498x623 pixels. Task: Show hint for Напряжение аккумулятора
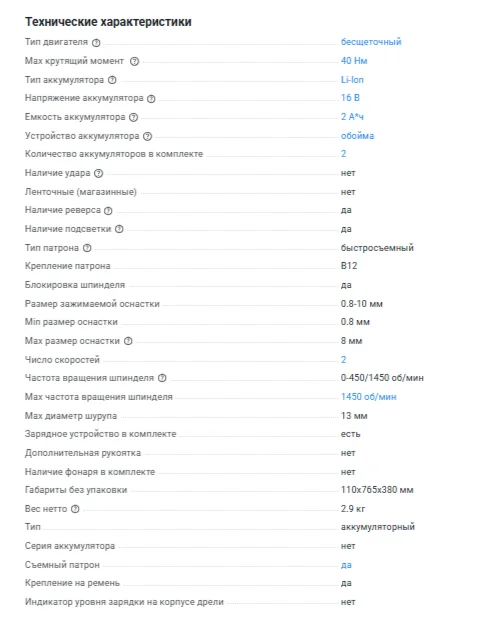(151, 99)
